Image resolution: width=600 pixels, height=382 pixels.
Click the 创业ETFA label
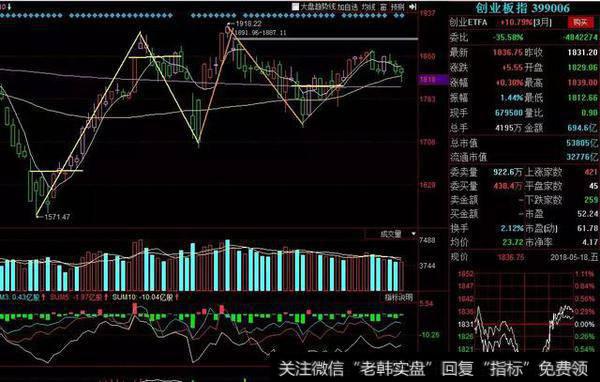click(468, 22)
